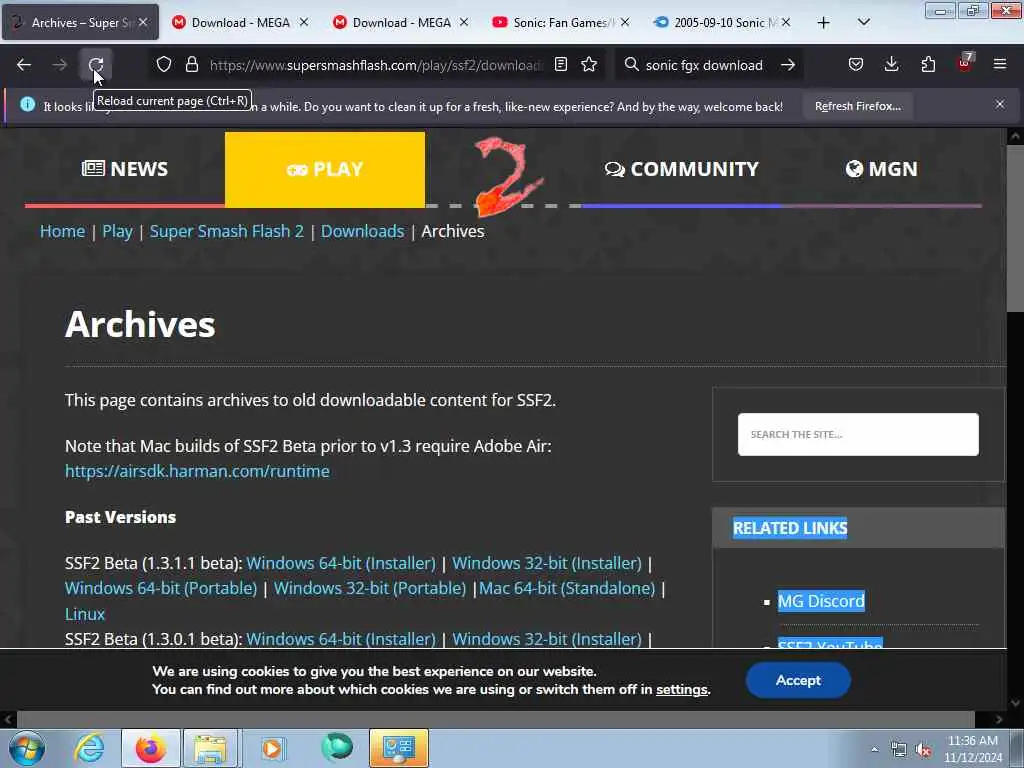Launch Internet Explorer from taskbar
1024x768 pixels.
click(89, 748)
